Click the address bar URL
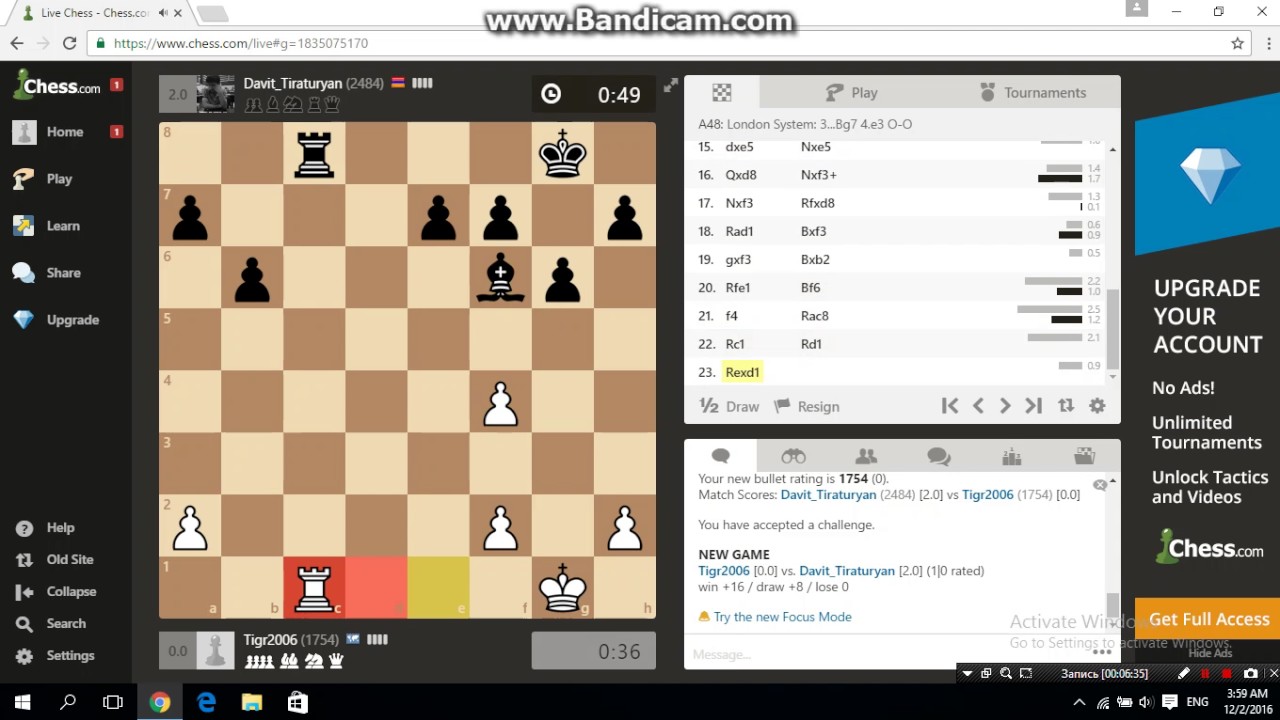The height and width of the screenshot is (720, 1280). [x=241, y=44]
